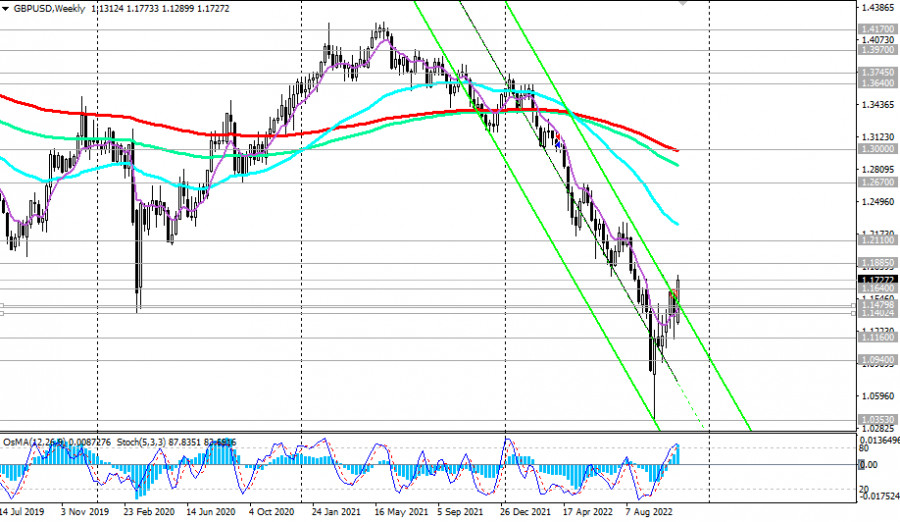Click the current price tag 1.17272
Image resolution: width=900 pixels, height=522 pixels.
point(875,280)
